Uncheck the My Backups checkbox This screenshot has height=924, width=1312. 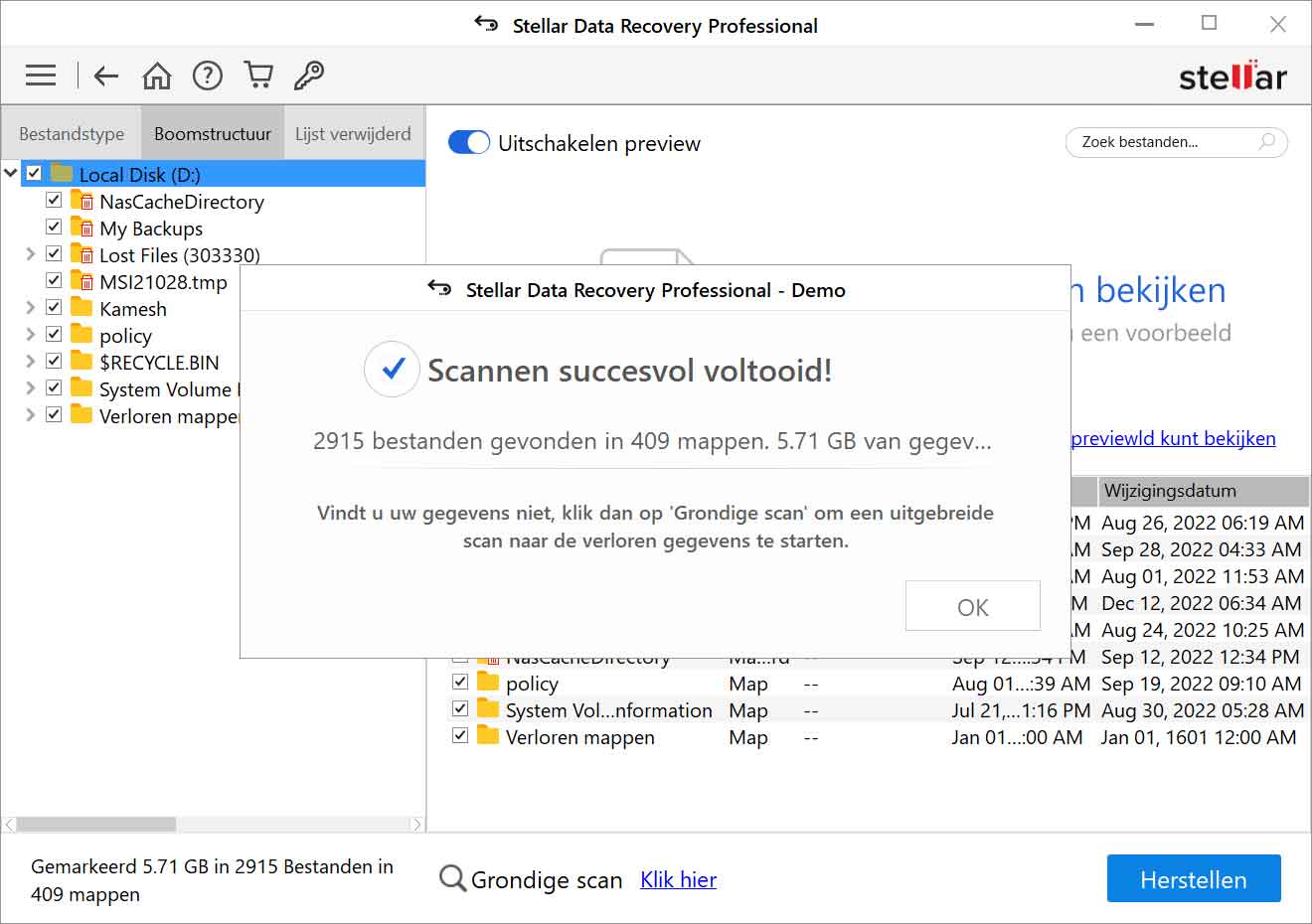(x=54, y=227)
